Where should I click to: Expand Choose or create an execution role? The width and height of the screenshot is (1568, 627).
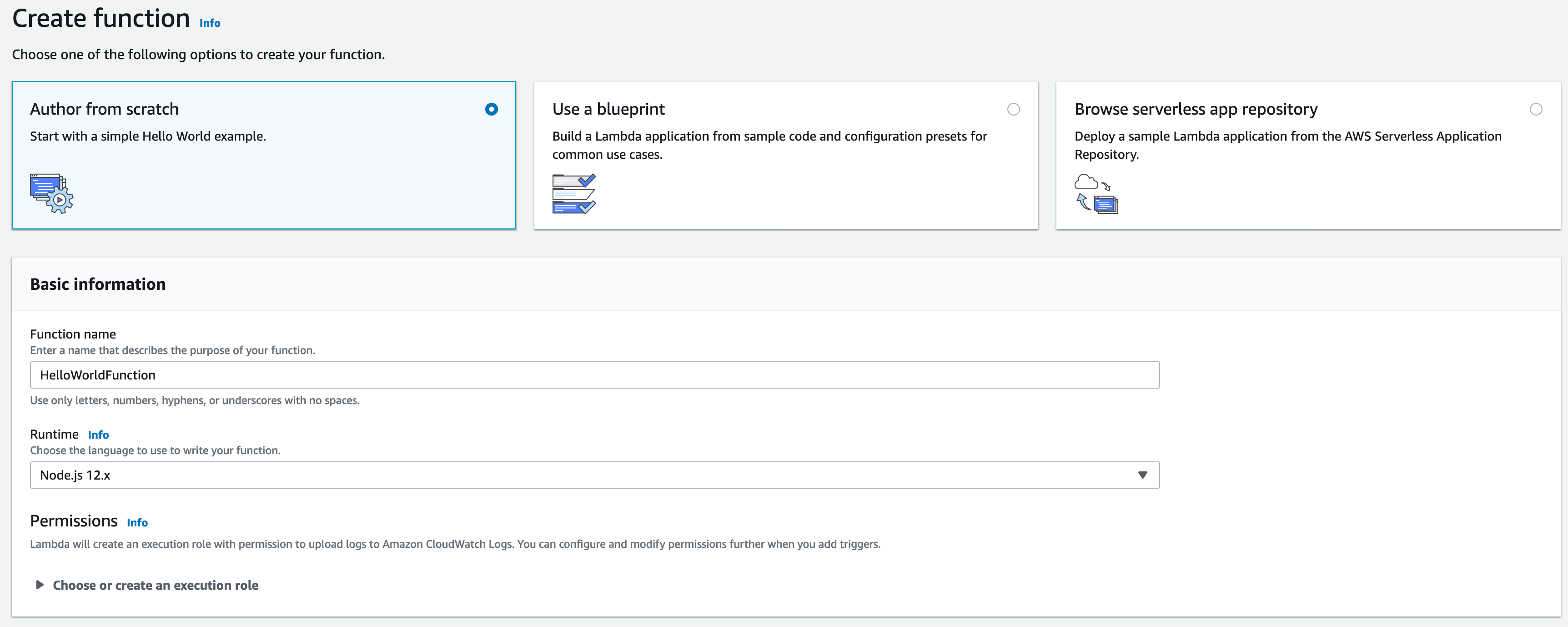click(x=155, y=585)
